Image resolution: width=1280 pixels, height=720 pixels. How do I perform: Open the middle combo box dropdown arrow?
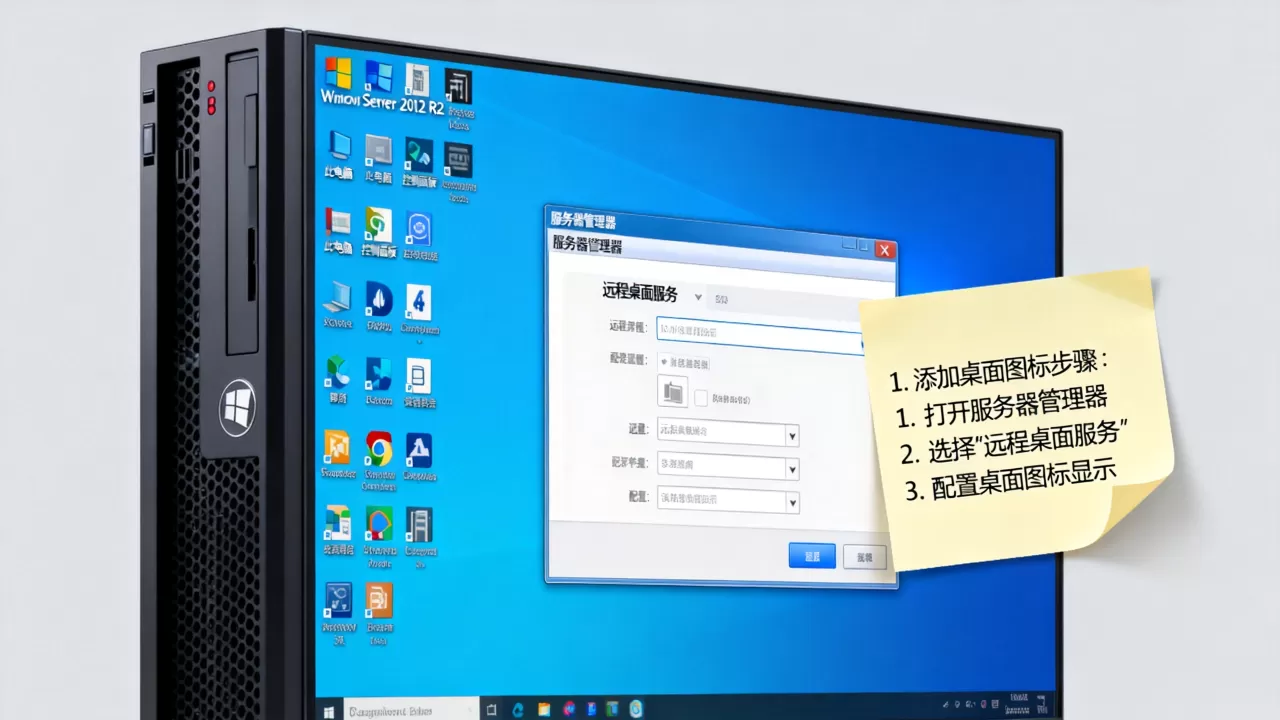click(x=792, y=468)
